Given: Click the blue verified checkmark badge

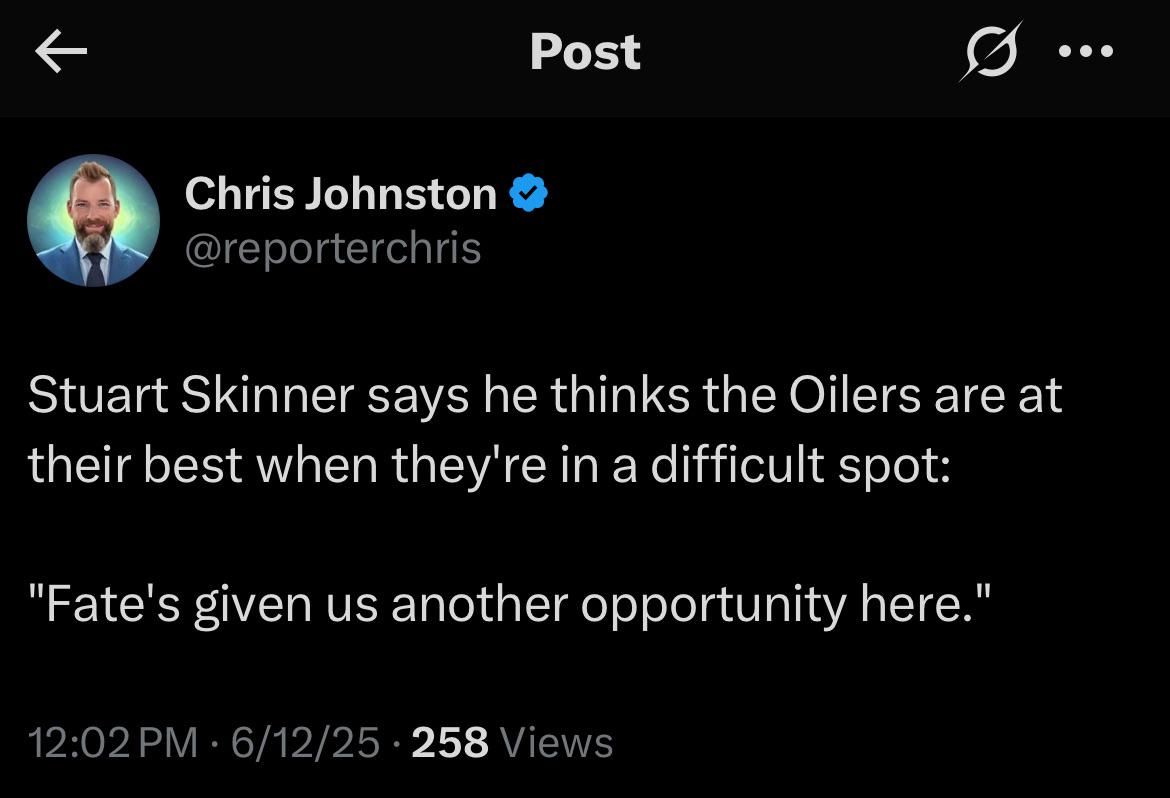Looking at the screenshot, I should pos(528,193).
